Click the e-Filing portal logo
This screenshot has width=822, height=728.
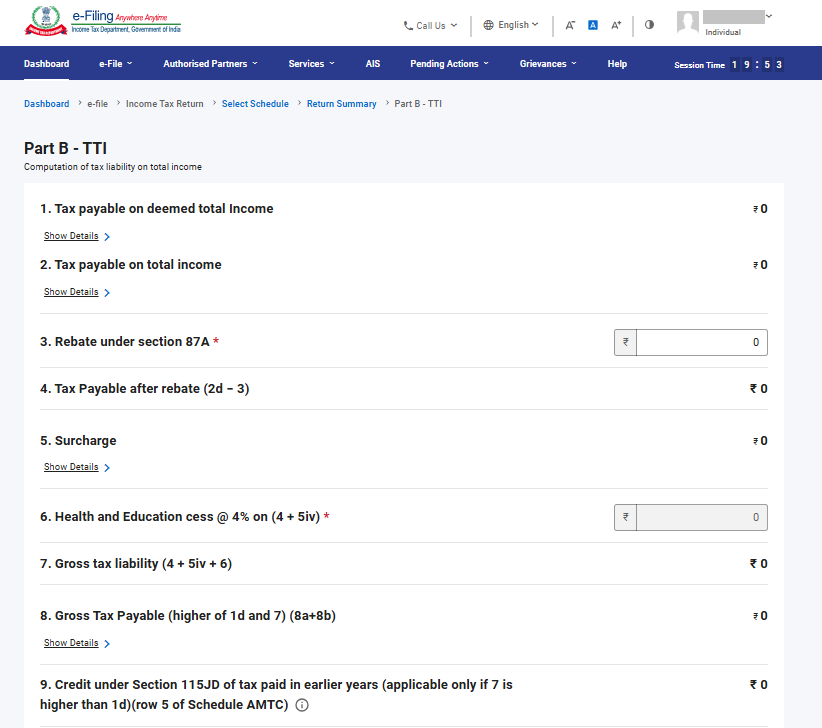(103, 21)
